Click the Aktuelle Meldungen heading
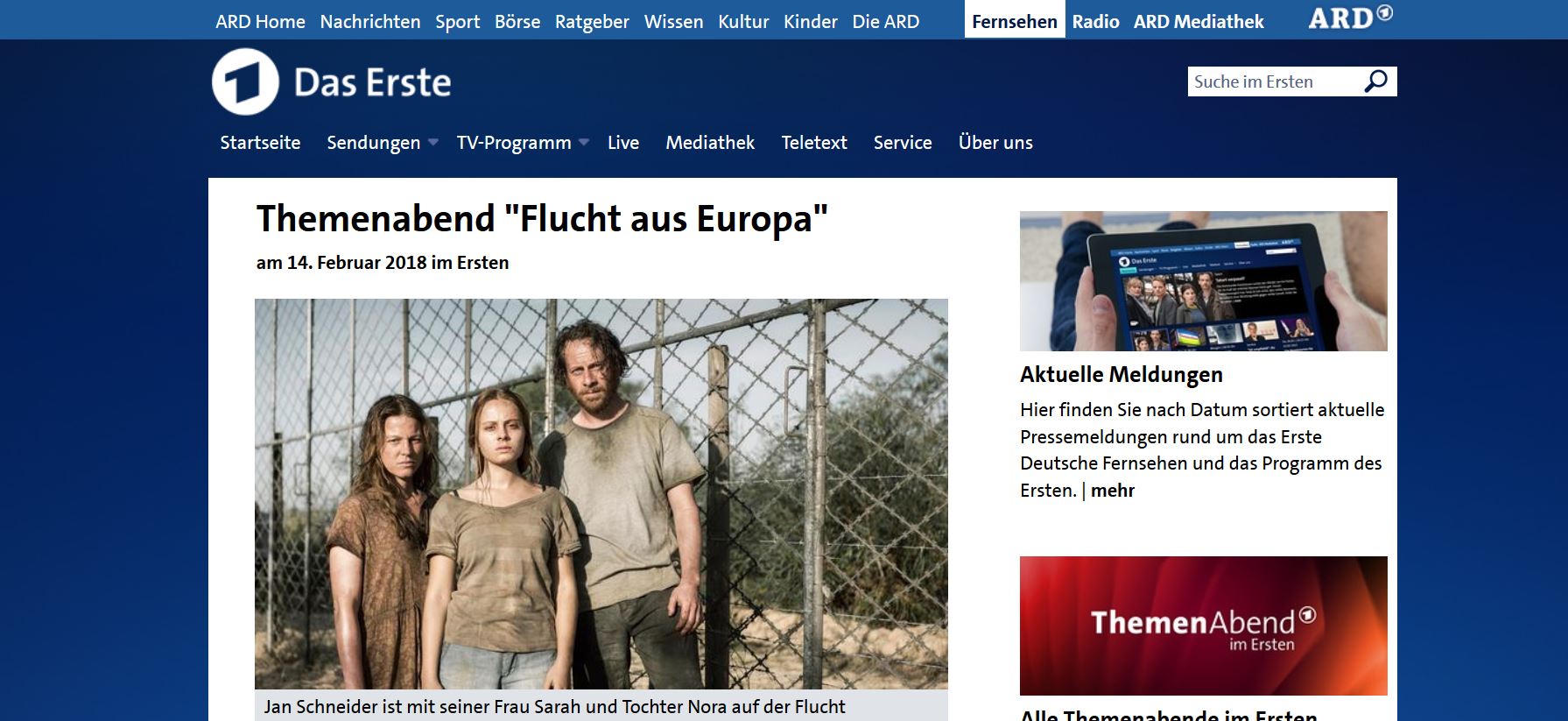The height and width of the screenshot is (721, 1568). tap(1122, 374)
